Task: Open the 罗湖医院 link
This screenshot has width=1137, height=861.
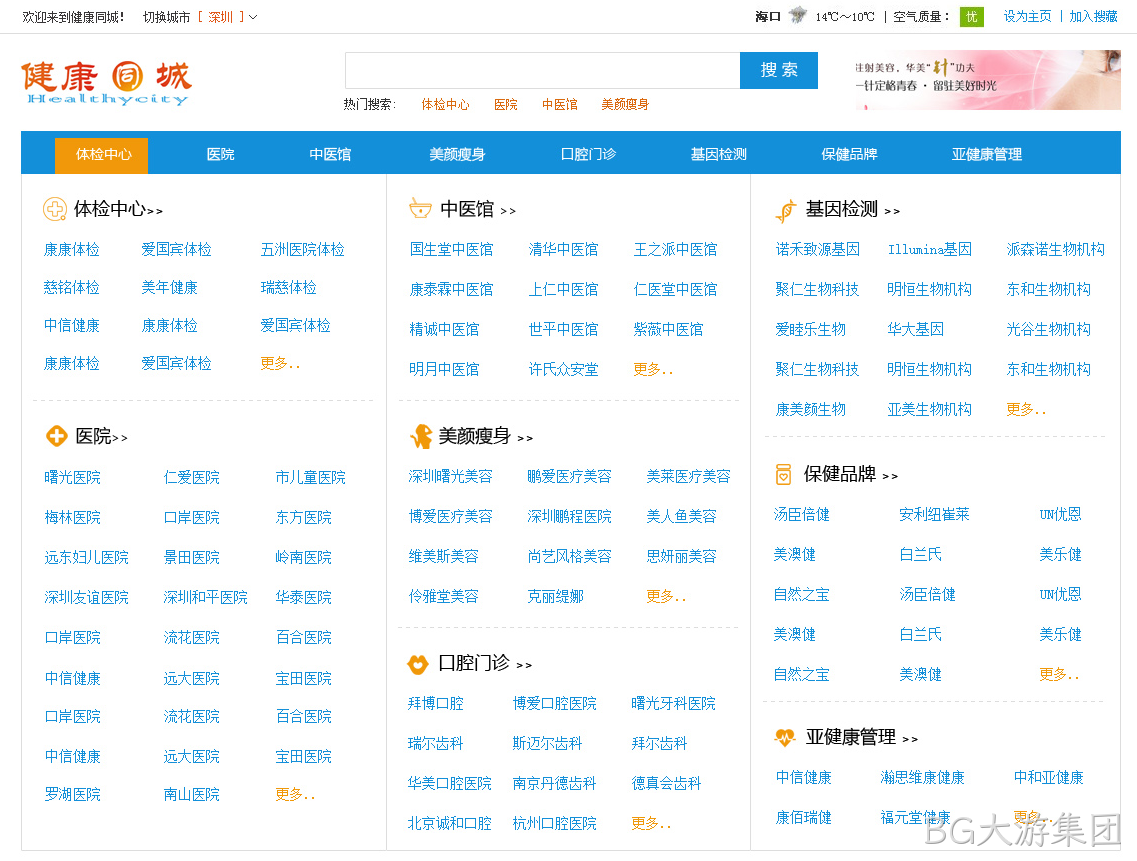Action: coord(73,794)
